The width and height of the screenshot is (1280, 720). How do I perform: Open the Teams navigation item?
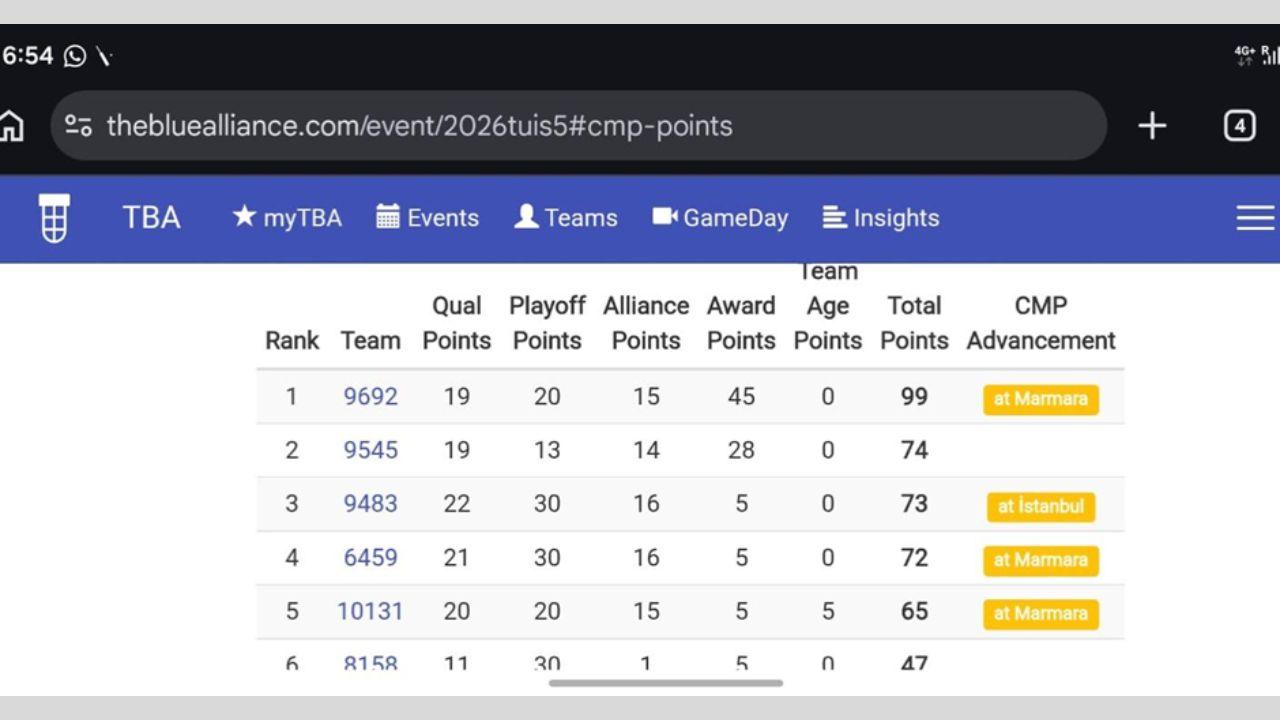[566, 218]
